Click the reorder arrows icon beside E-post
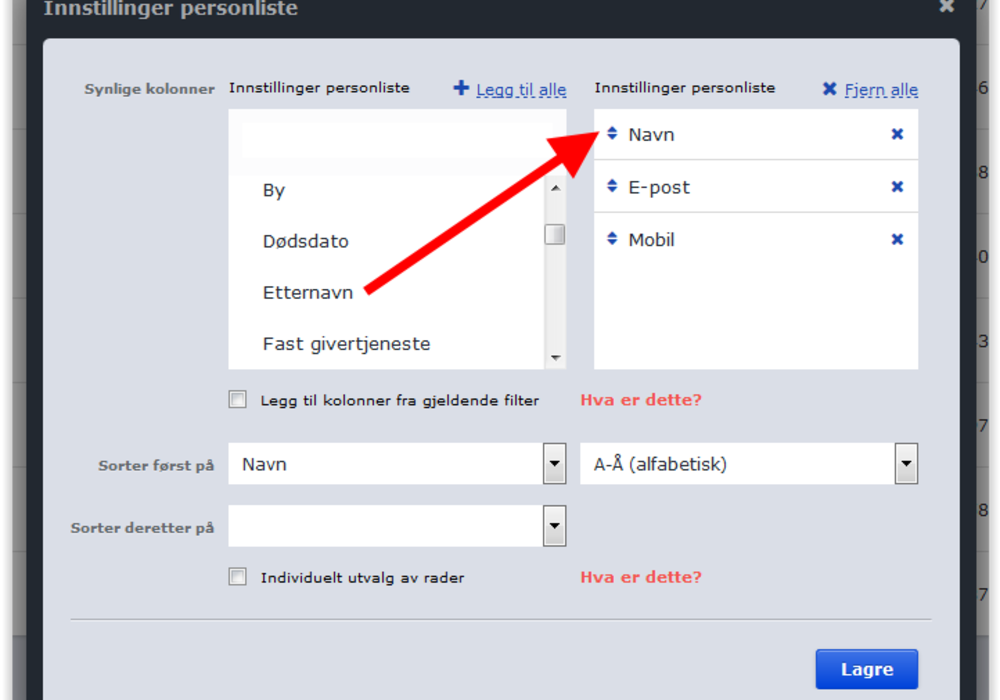 click(612, 186)
